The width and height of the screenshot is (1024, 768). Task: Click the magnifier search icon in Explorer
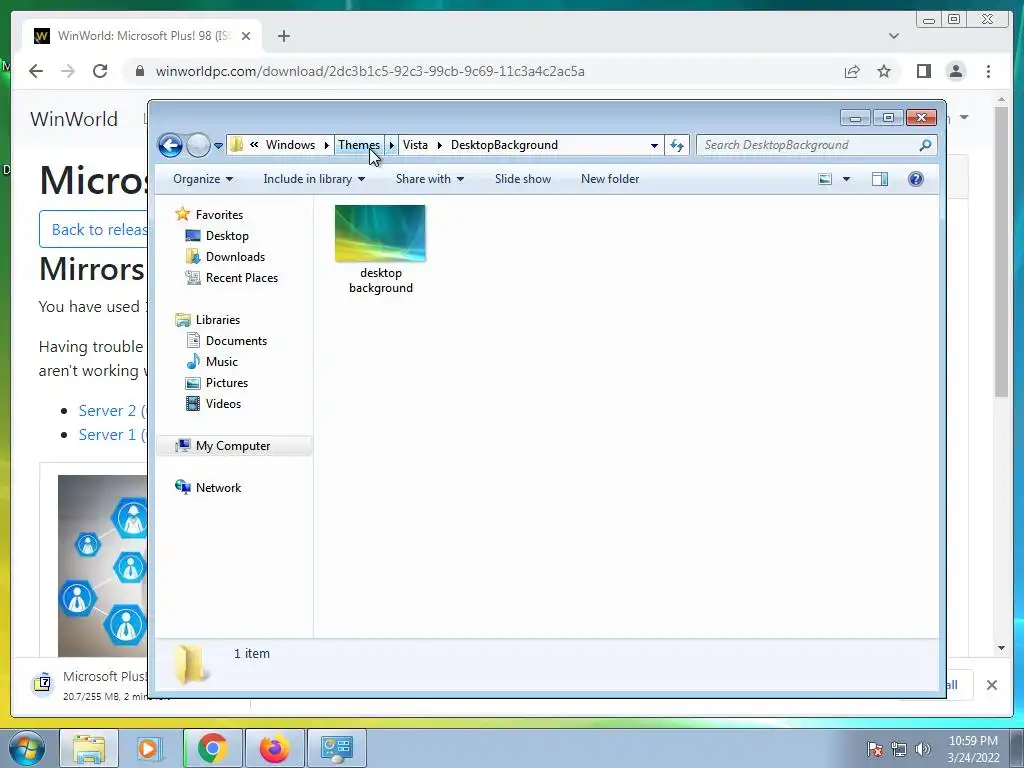925,145
